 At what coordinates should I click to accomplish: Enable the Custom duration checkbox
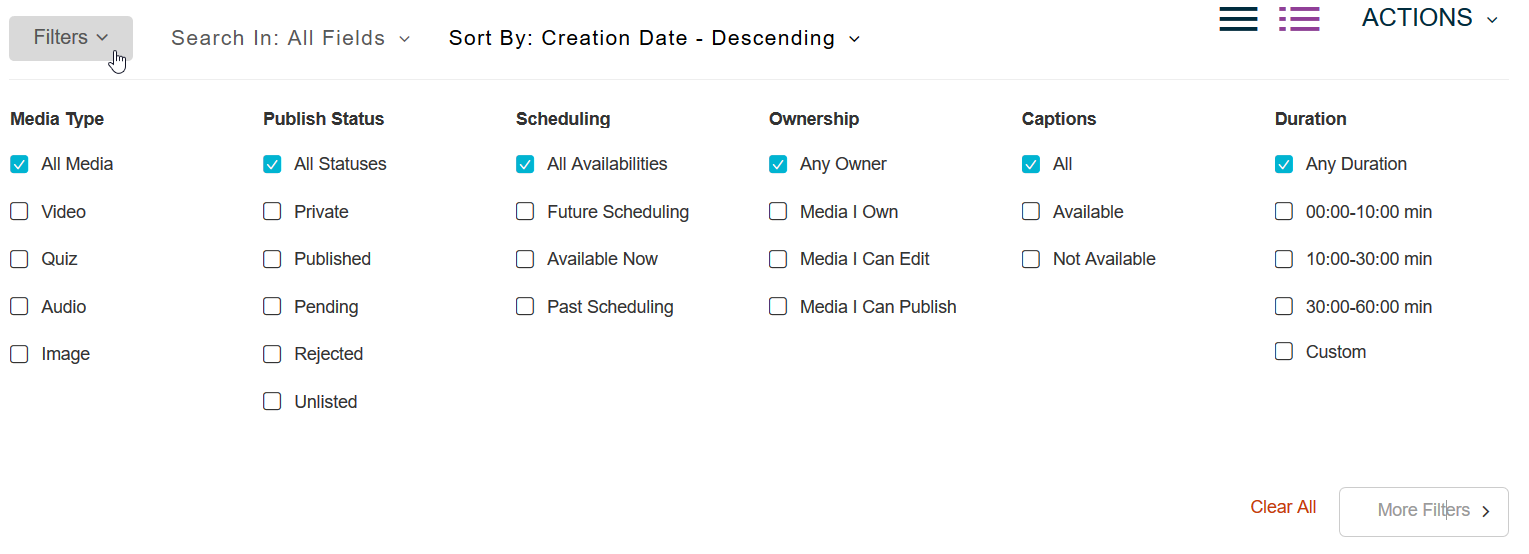click(x=1284, y=351)
